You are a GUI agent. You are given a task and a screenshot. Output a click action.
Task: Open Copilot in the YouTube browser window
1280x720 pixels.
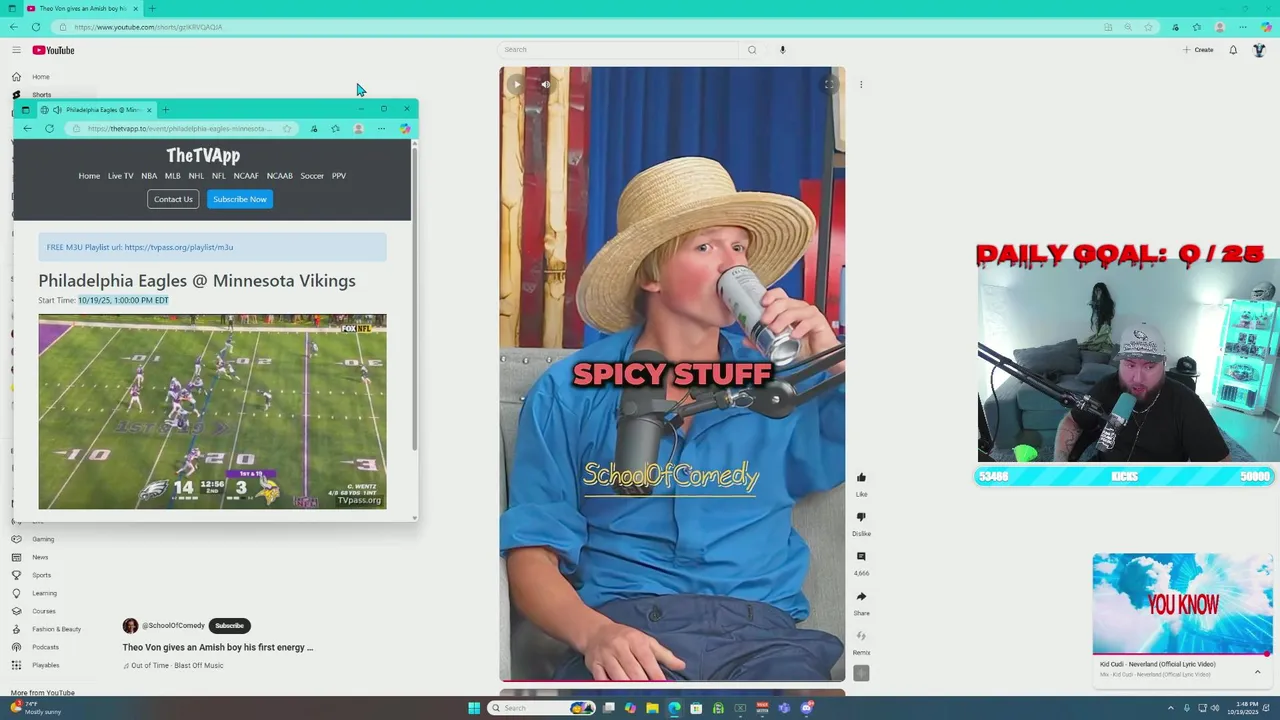point(1266,27)
